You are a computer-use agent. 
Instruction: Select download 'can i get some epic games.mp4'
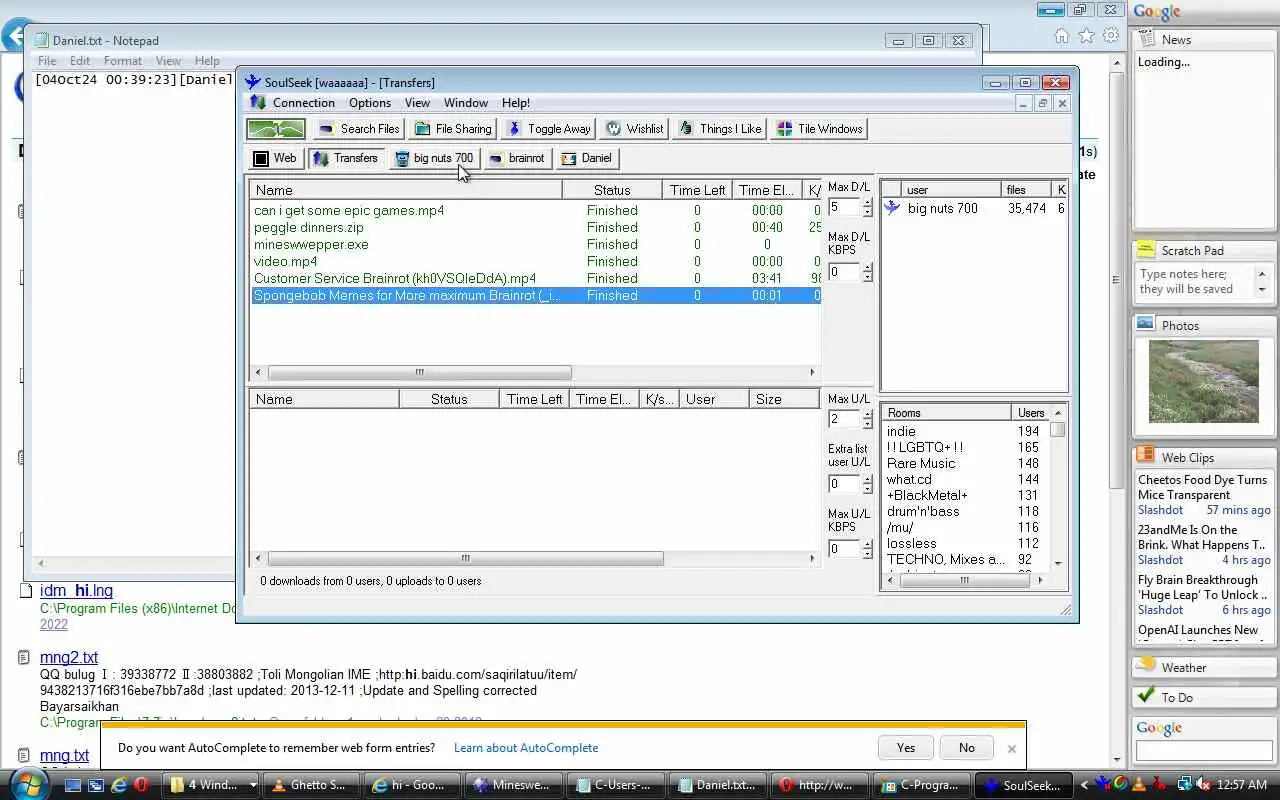pyautogui.click(x=535, y=210)
